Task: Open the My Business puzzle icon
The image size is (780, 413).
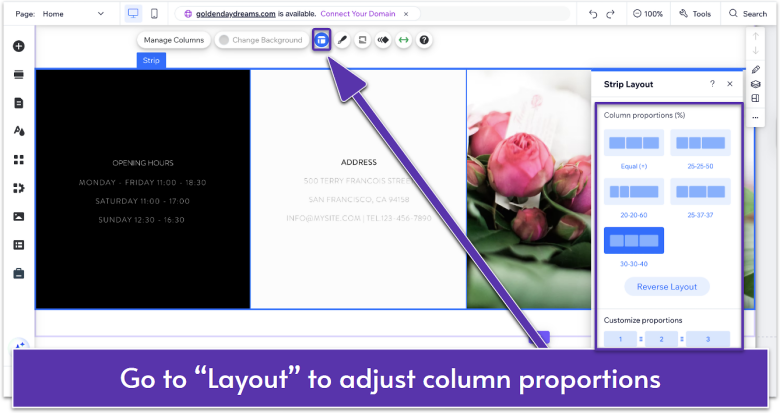Action: point(18,188)
